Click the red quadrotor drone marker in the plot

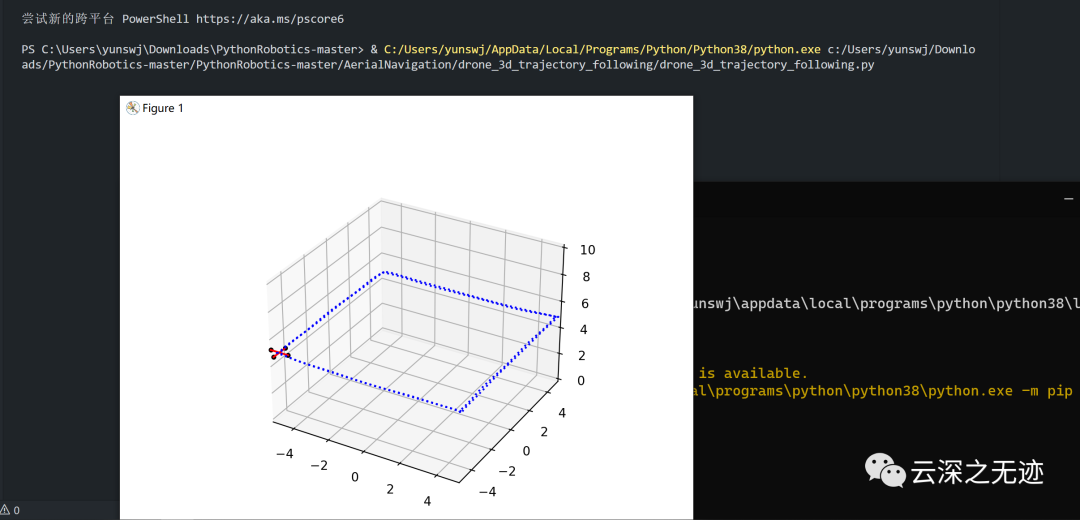pos(278,353)
